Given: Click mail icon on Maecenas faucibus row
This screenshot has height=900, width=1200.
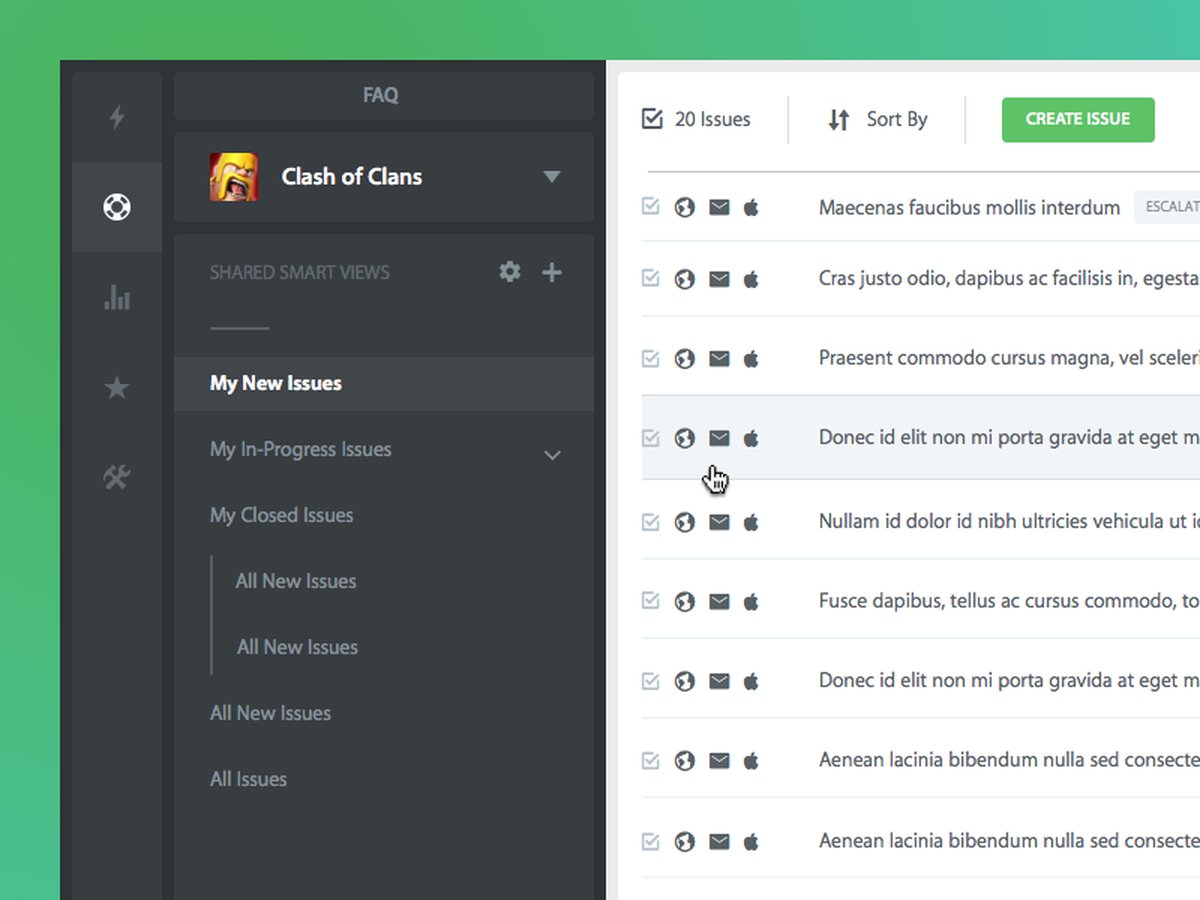Looking at the screenshot, I should click(x=719, y=208).
